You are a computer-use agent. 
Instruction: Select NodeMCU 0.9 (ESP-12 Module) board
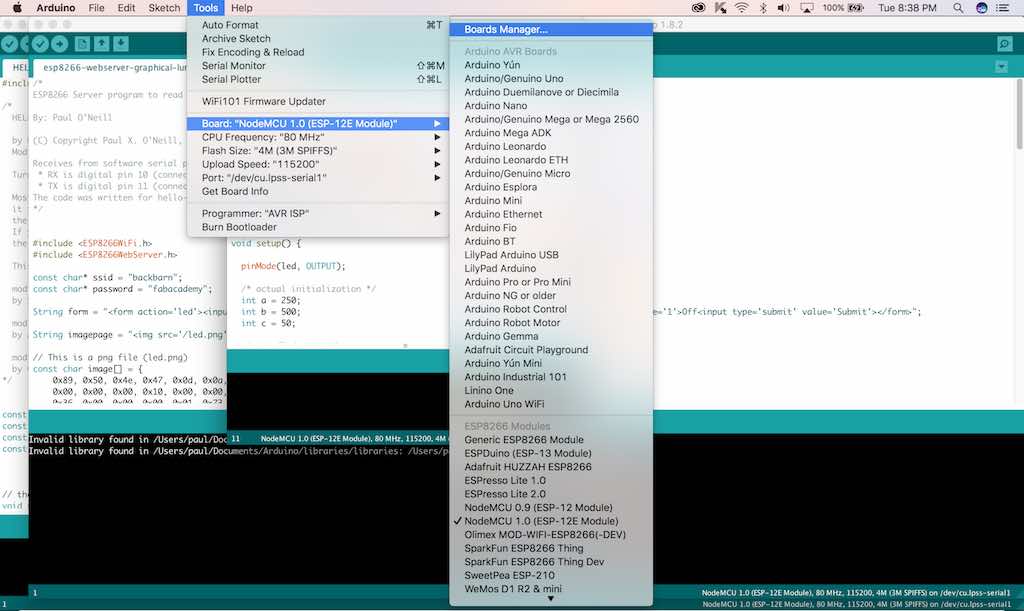[x=551, y=507]
